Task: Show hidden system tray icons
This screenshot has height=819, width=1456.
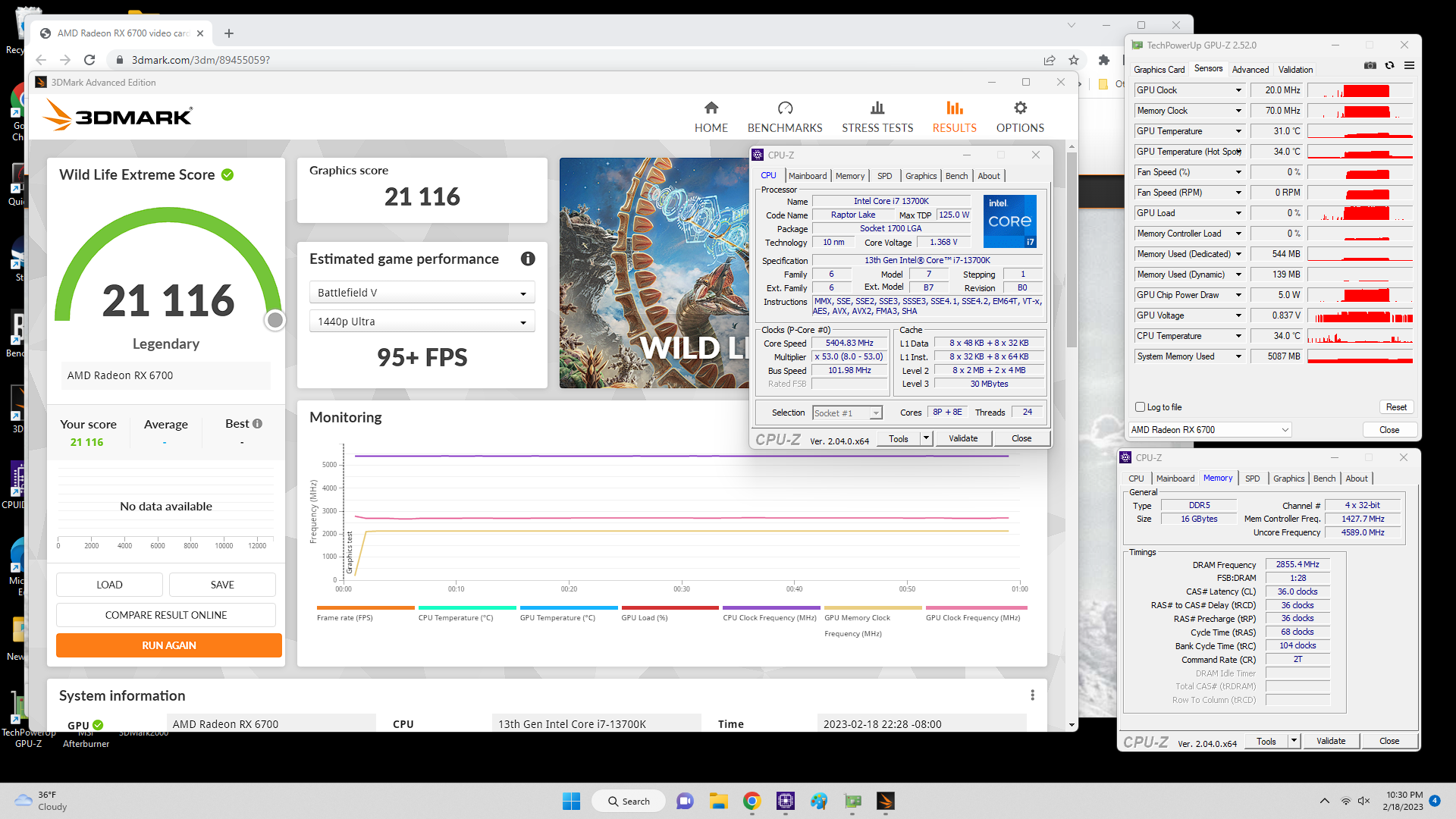Action: [x=1324, y=801]
